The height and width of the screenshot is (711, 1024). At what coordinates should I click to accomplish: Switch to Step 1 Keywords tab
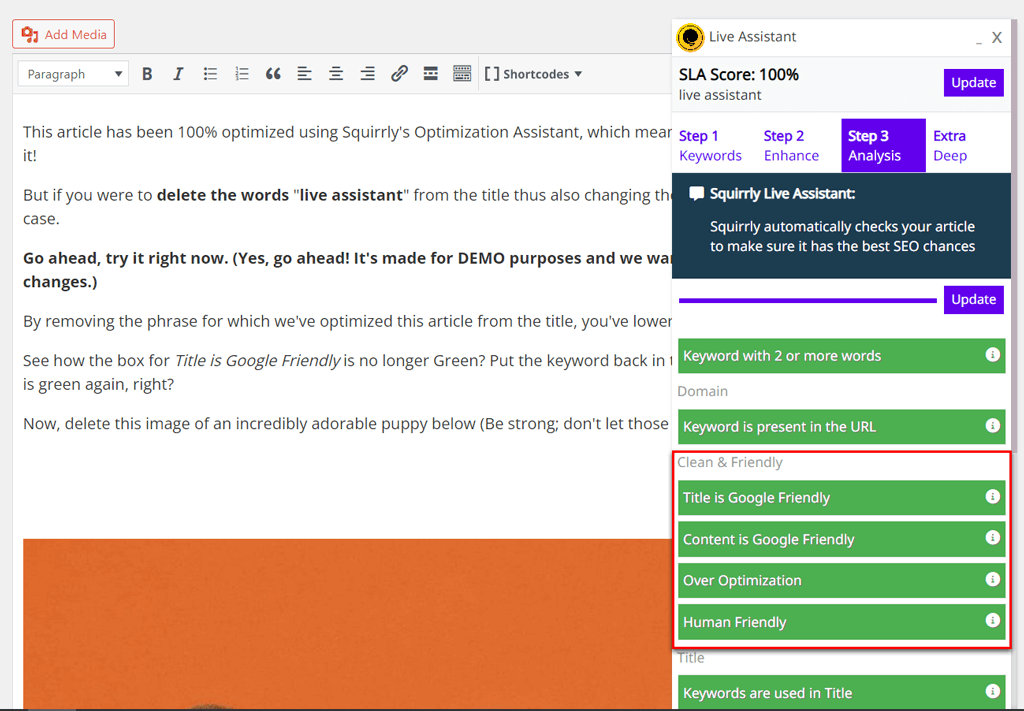point(711,146)
